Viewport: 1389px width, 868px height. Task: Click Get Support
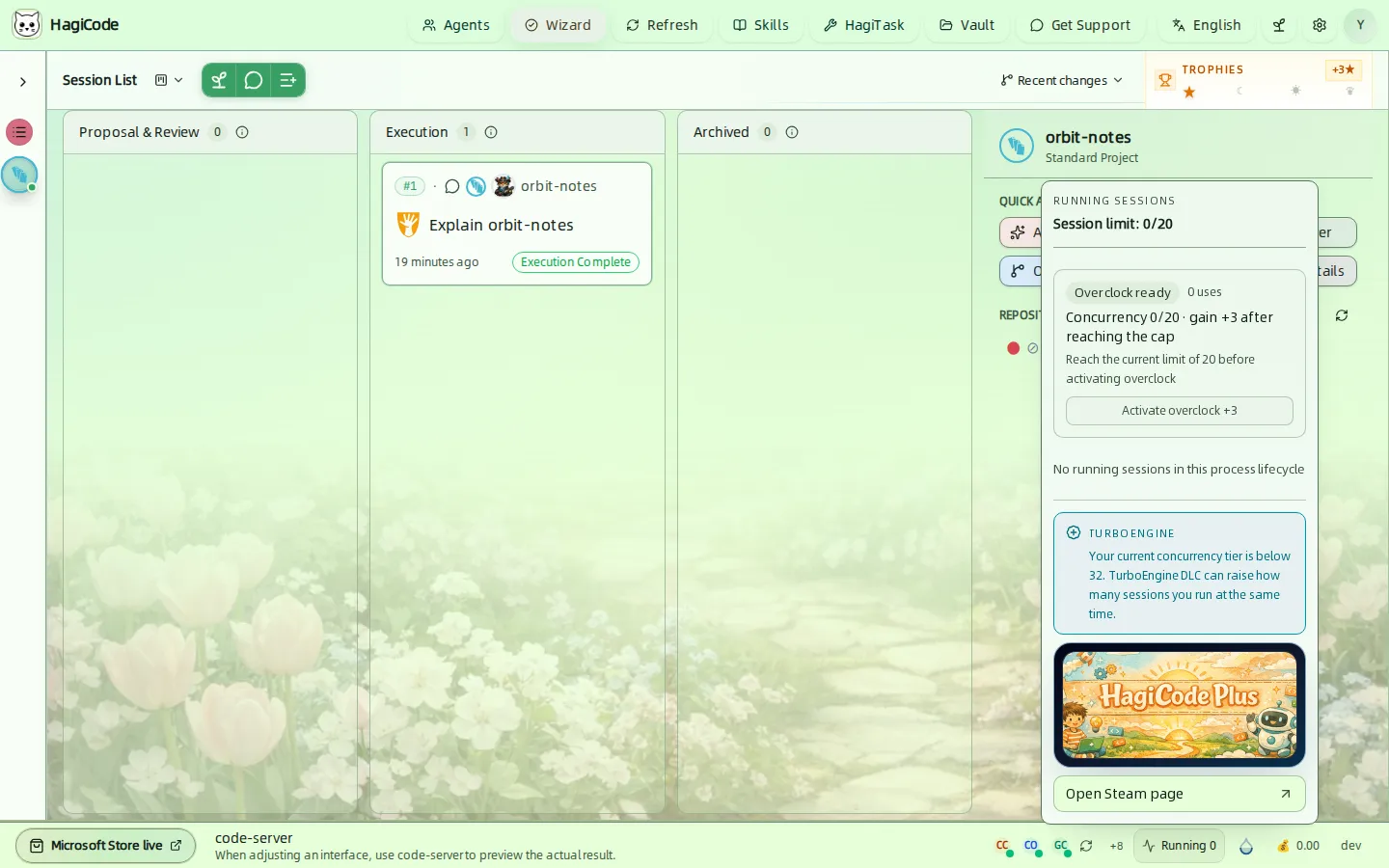pyautogui.click(x=1080, y=25)
